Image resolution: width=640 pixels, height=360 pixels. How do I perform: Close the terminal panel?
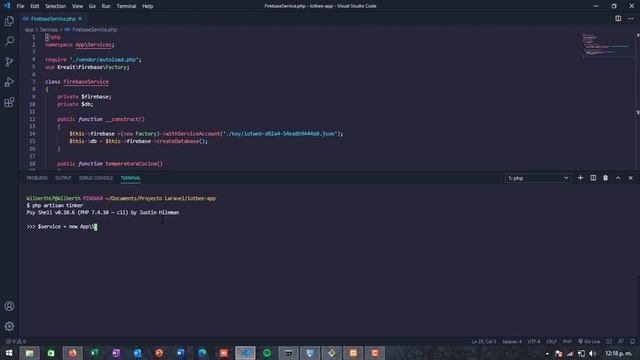631,178
